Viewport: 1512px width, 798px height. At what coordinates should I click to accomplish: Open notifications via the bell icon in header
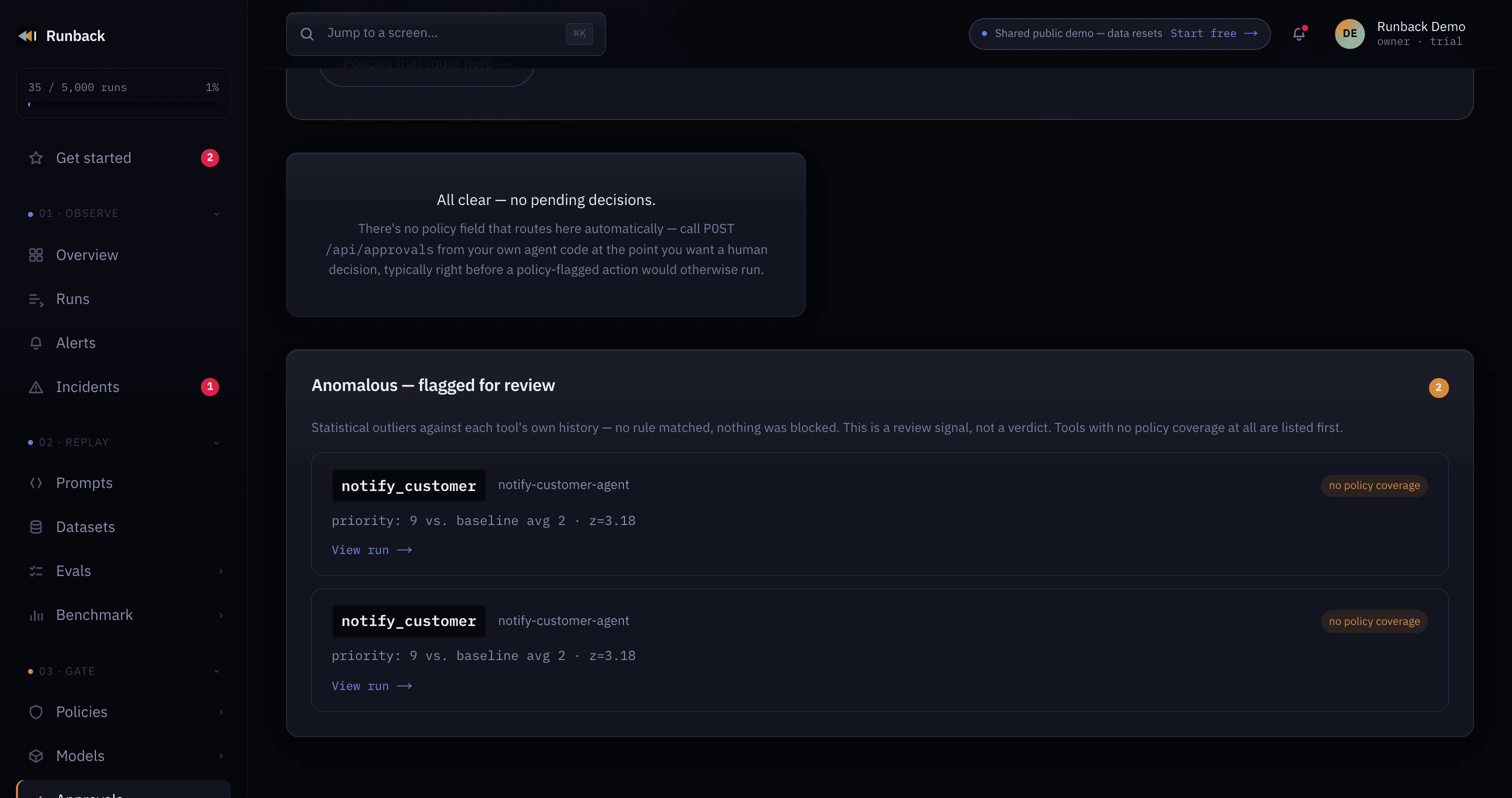tap(1299, 34)
